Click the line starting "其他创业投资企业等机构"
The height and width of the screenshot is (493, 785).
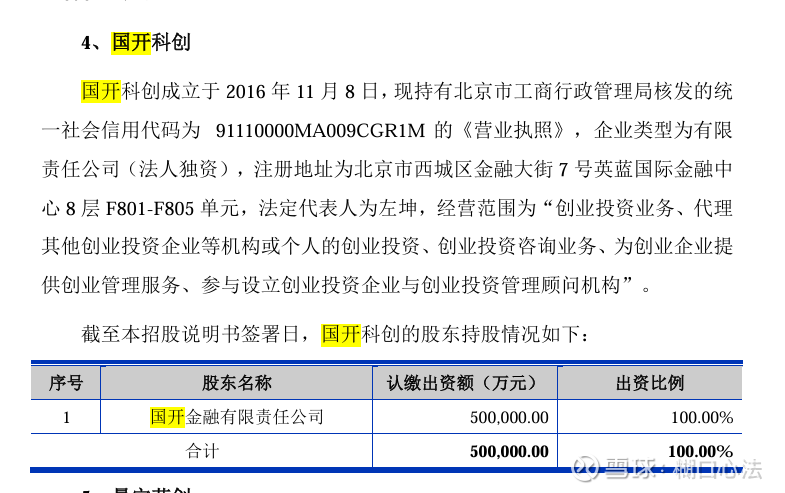(387, 246)
